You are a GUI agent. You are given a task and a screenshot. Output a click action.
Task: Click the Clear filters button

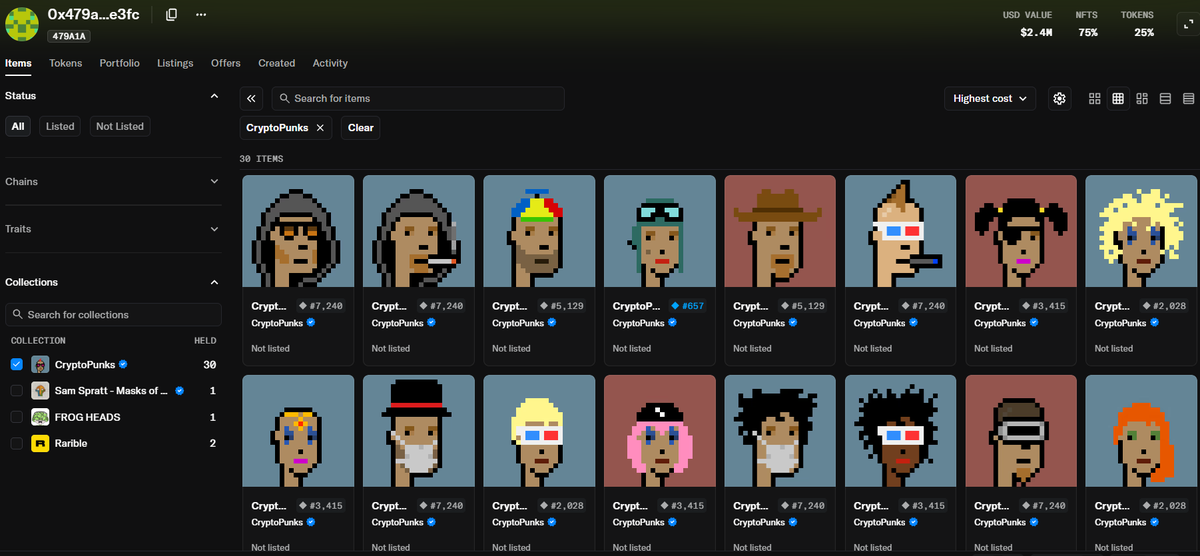coord(361,128)
